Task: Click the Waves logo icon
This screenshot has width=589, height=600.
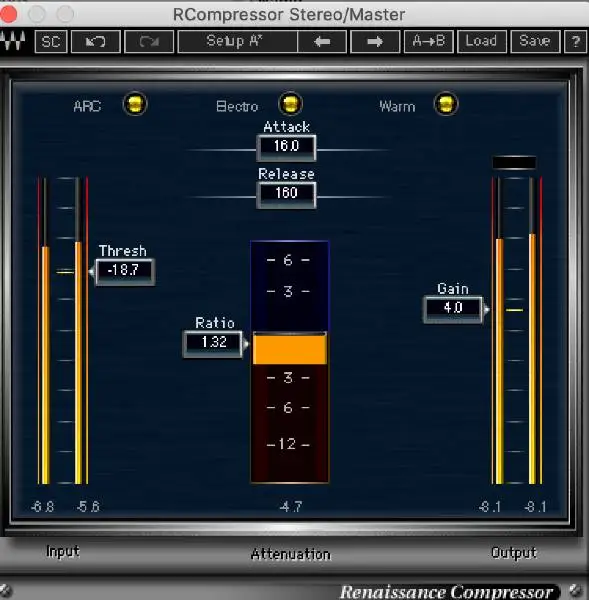Action: (x=13, y=41)
